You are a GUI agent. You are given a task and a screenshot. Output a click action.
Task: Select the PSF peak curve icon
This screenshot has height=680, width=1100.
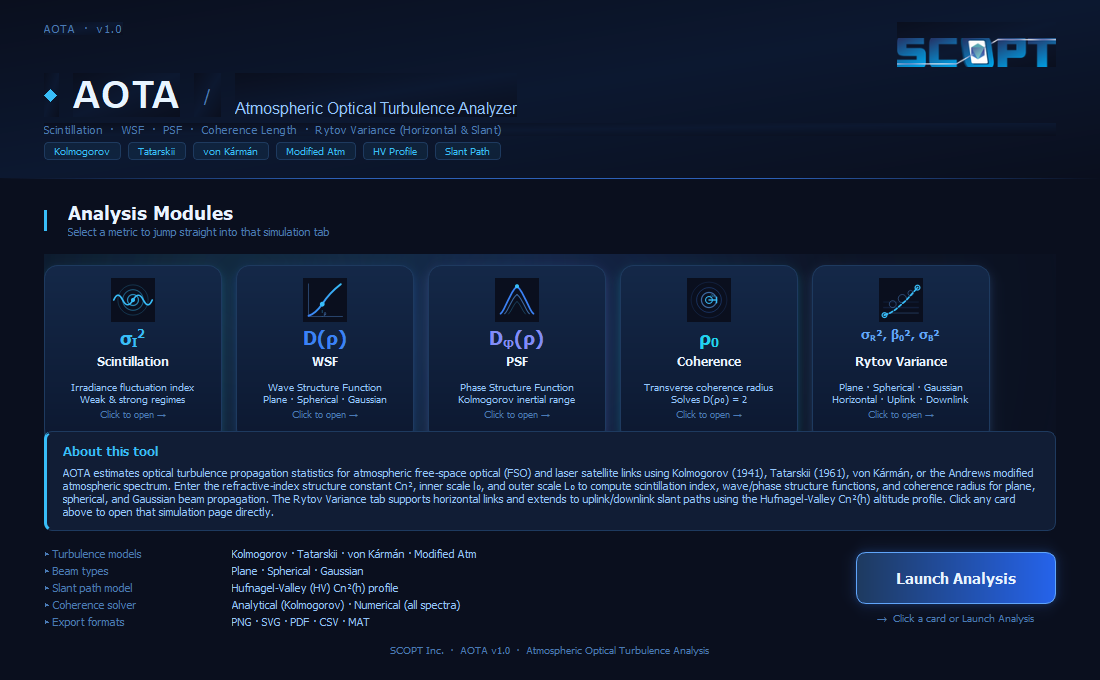517,300
